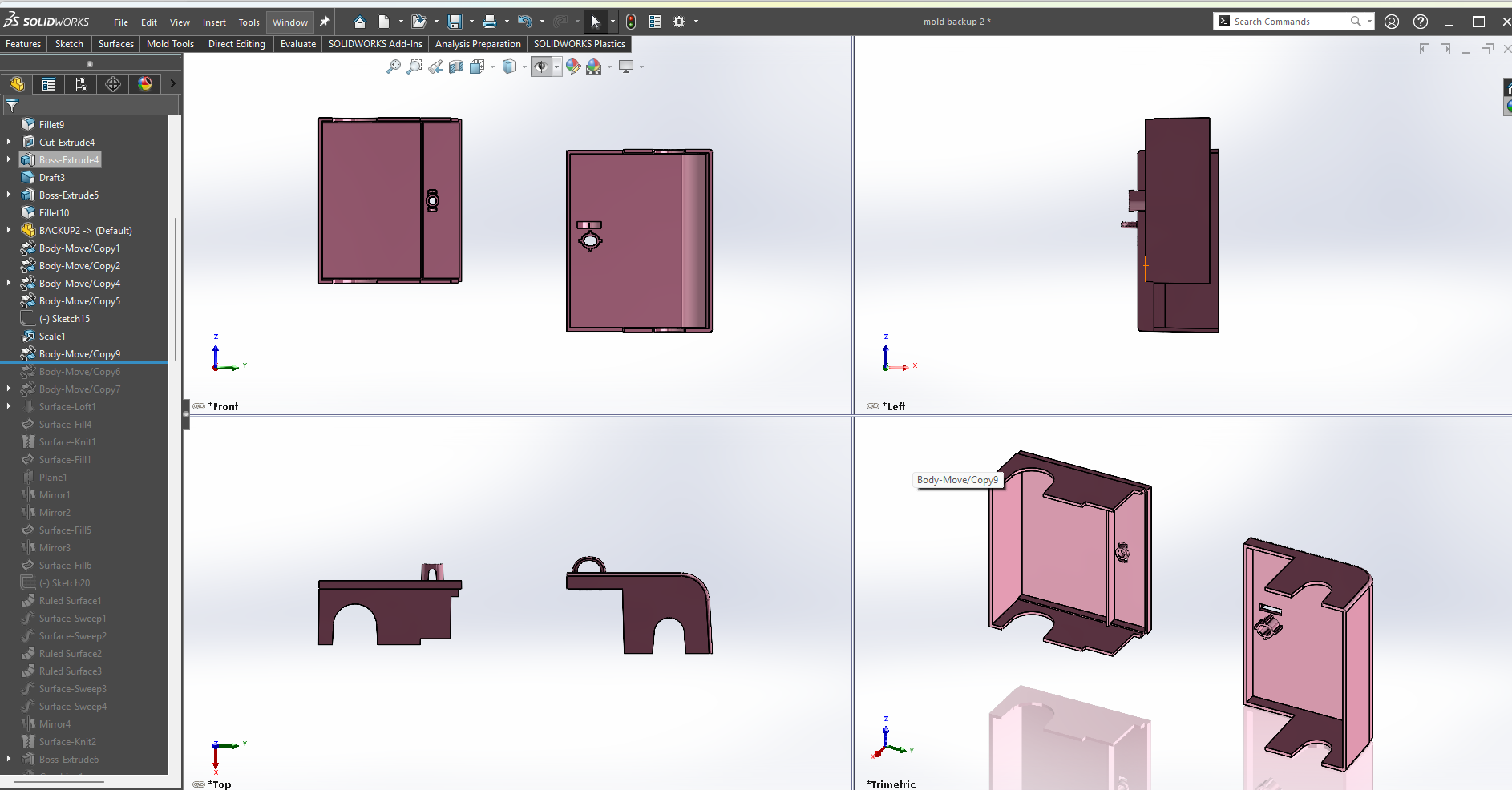Select the Scale1 feature in the tree

pos(52,337)
